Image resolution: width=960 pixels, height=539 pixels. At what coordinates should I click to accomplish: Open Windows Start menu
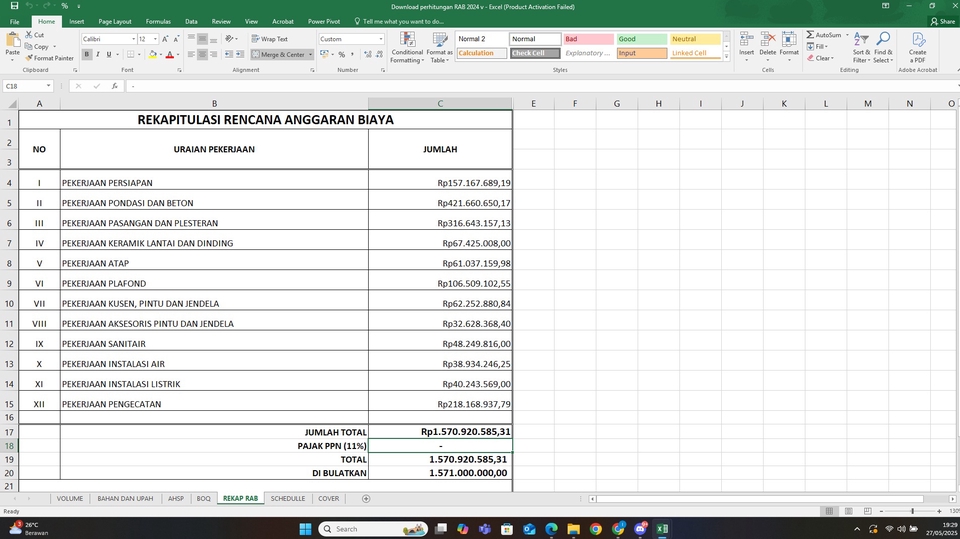coord(305,529)
